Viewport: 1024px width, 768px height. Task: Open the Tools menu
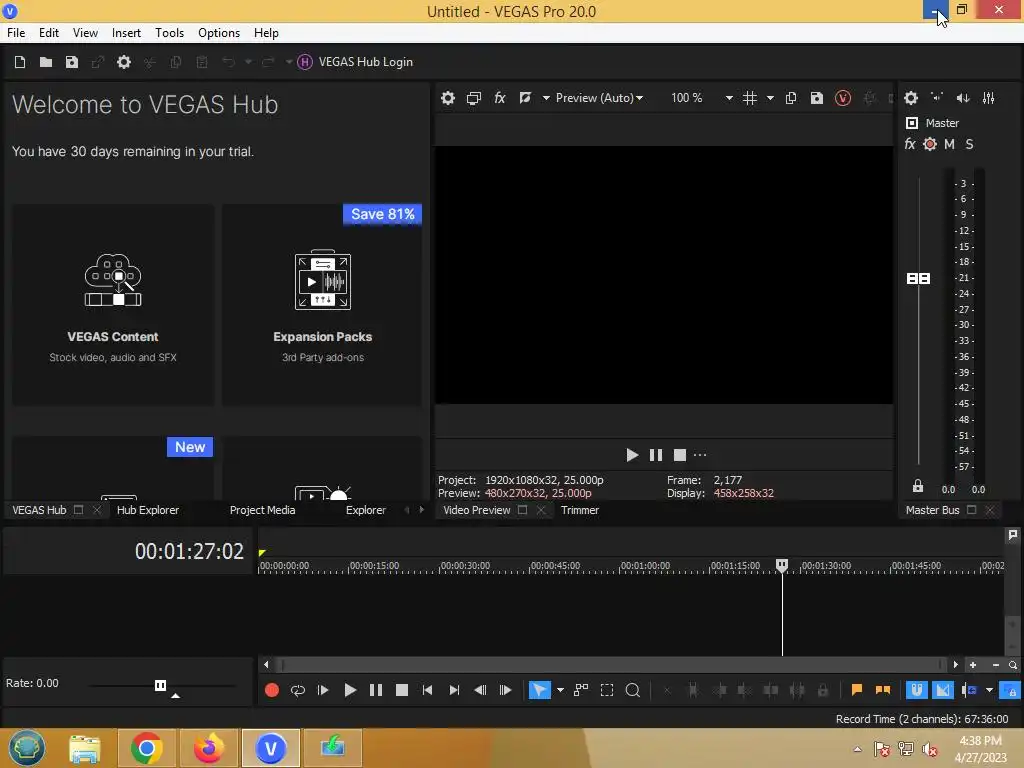(x=169, y=33)
